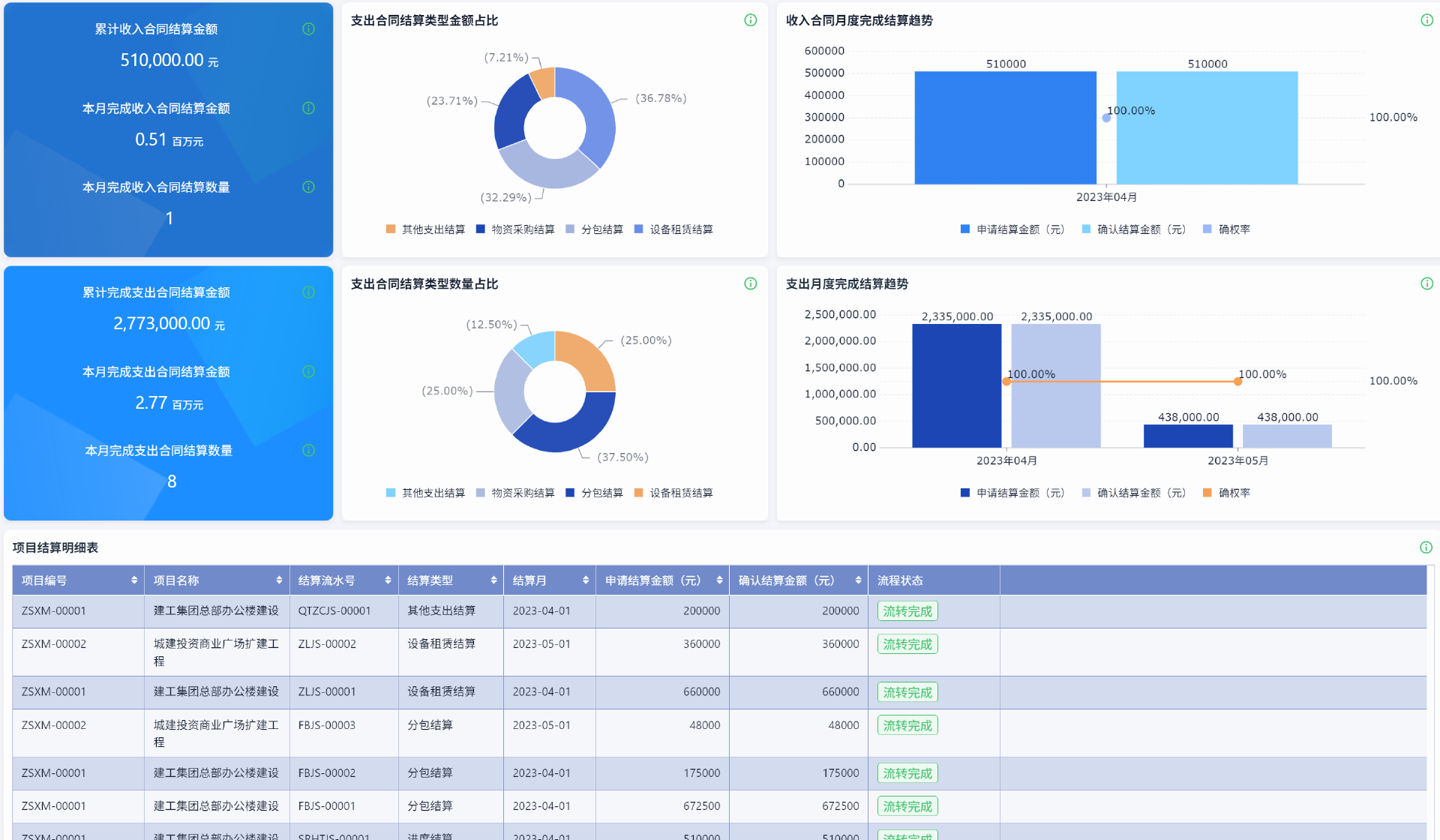
Task: Click the 2023年05月 申请结算金额 dark bar
Action: click(1188, 436)
